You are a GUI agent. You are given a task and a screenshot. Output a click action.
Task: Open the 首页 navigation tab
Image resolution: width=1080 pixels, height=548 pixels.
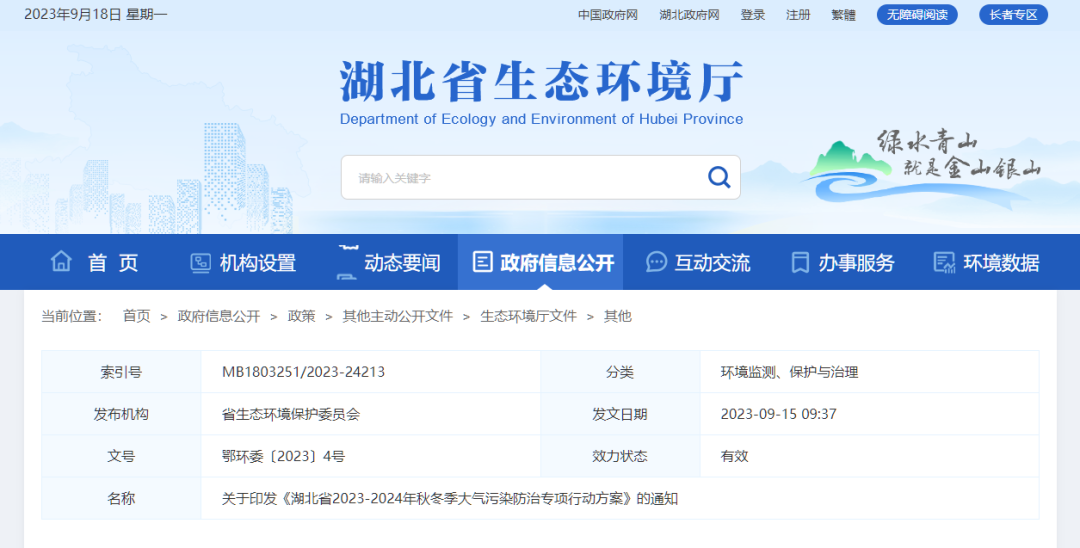tap(96, 262)
